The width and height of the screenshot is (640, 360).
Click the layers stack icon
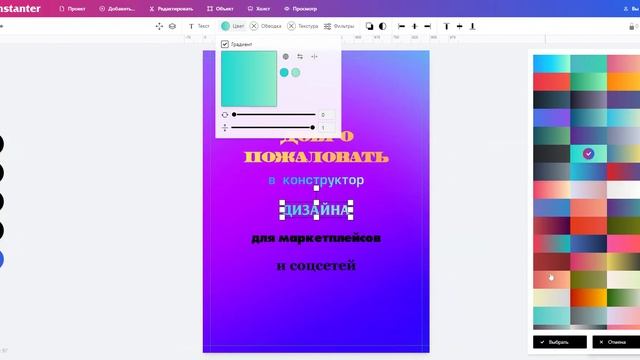coord(172,26)
